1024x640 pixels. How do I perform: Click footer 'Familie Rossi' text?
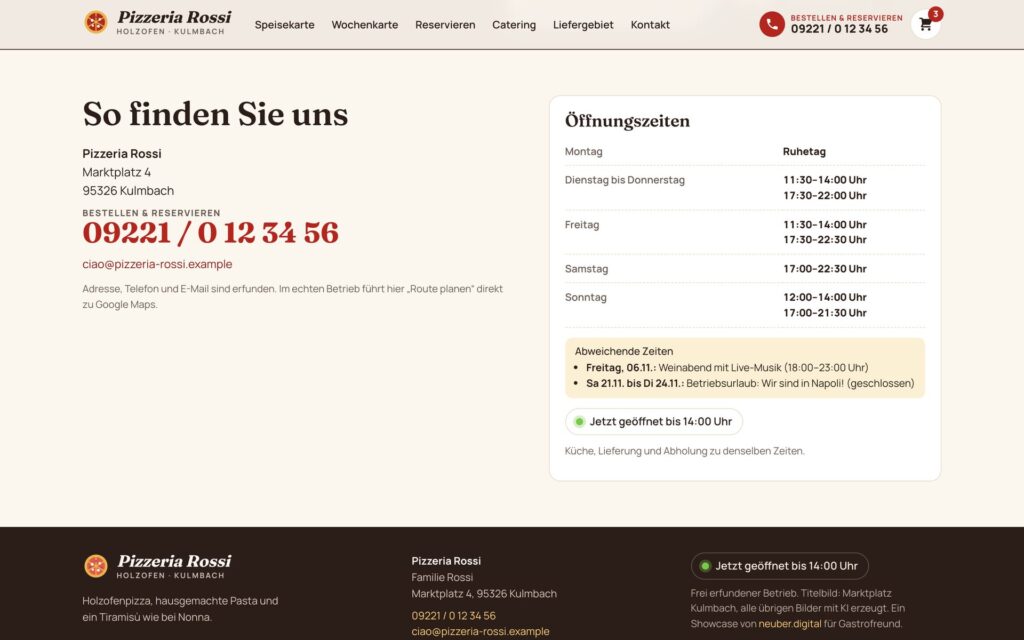click(x=442, y=577)
